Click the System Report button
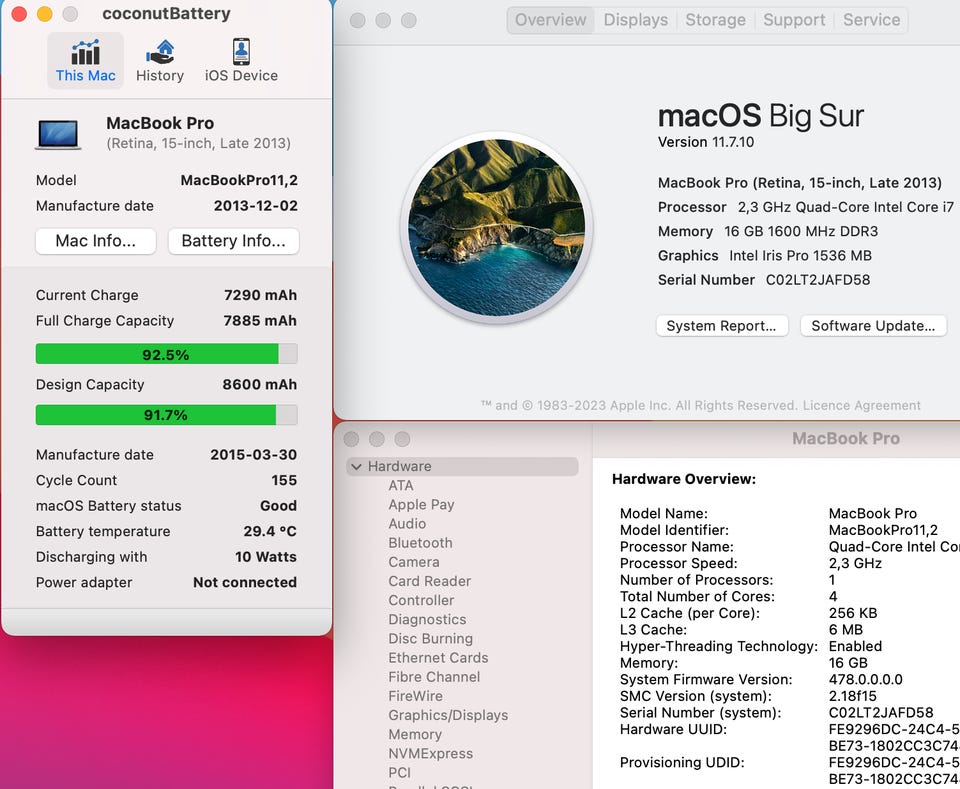This screenshot has width=960, height=789. point(721,326)
